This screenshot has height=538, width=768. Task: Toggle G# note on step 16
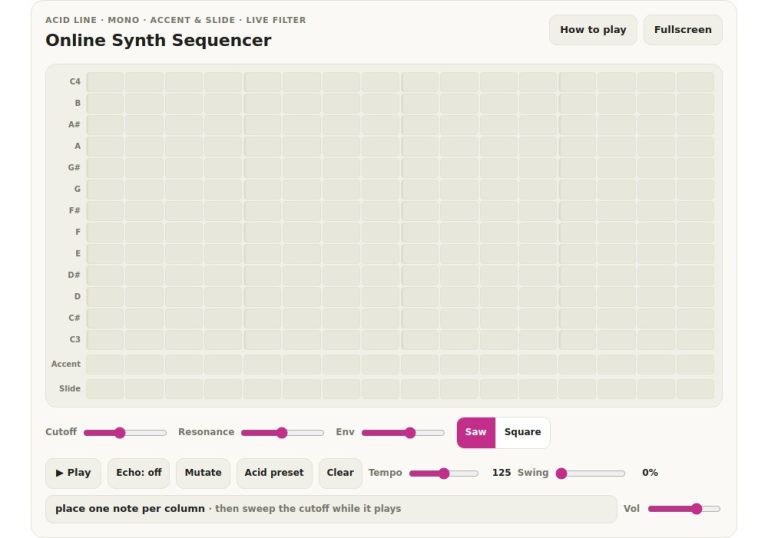coord(696,168)
